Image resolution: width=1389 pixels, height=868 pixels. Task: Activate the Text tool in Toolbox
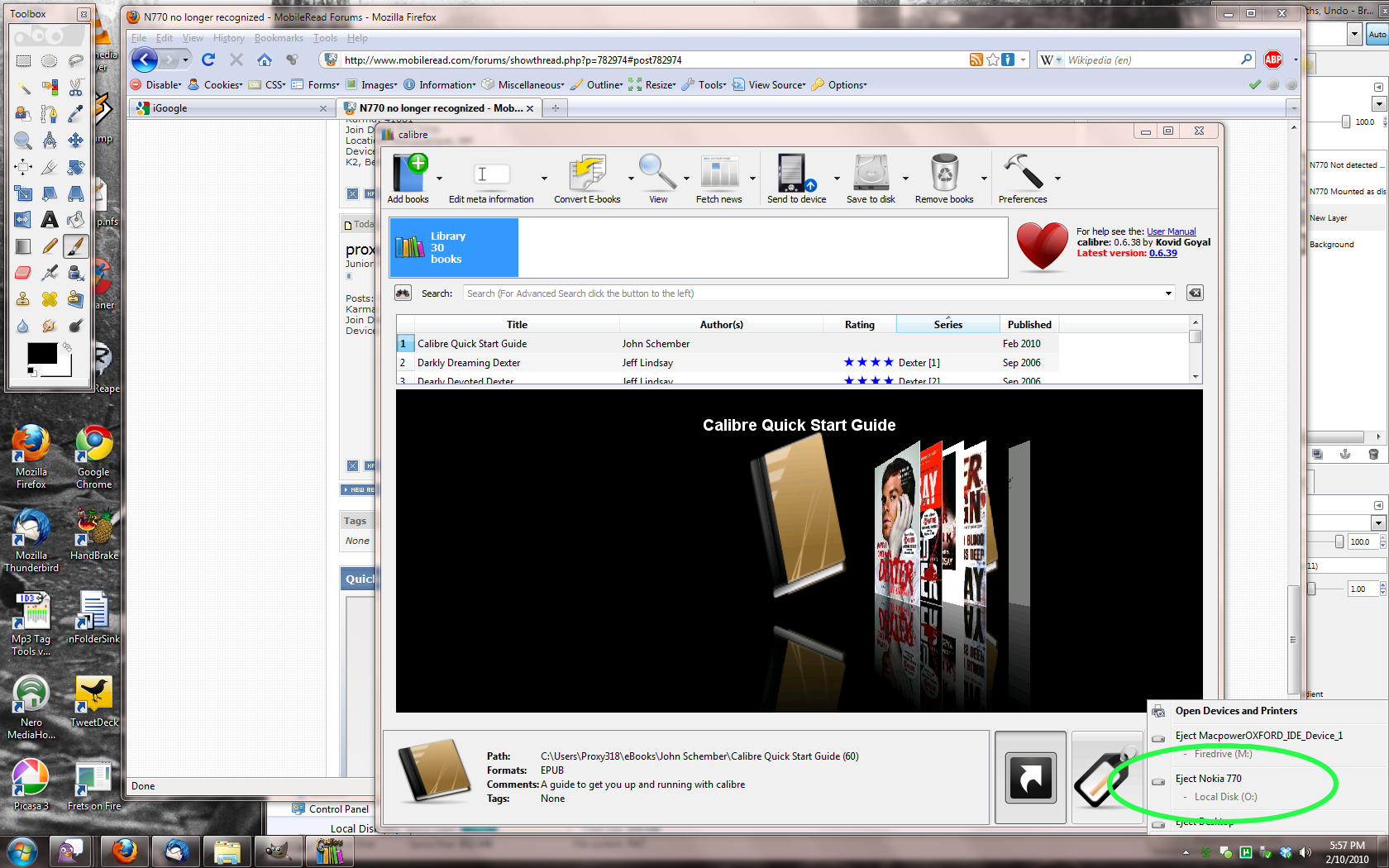click(x=50, y=220)
